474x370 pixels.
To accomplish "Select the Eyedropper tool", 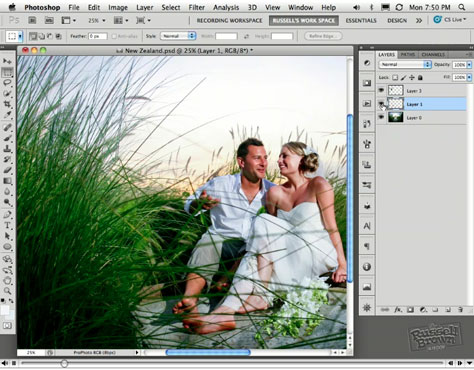I will point(7,115).
